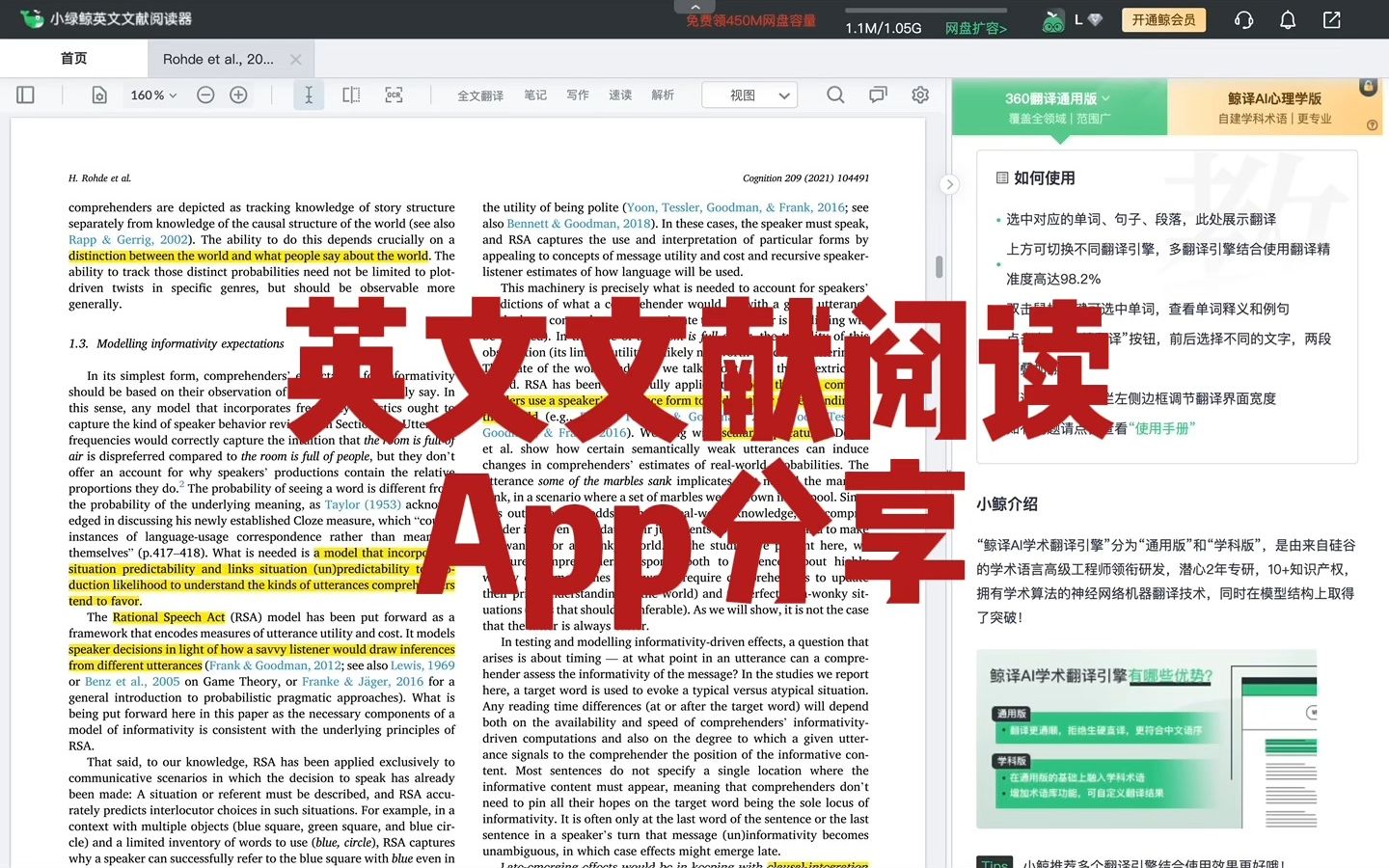Click the Tips green label
This screenshot has width=1389, height=868.
(994, 863)
